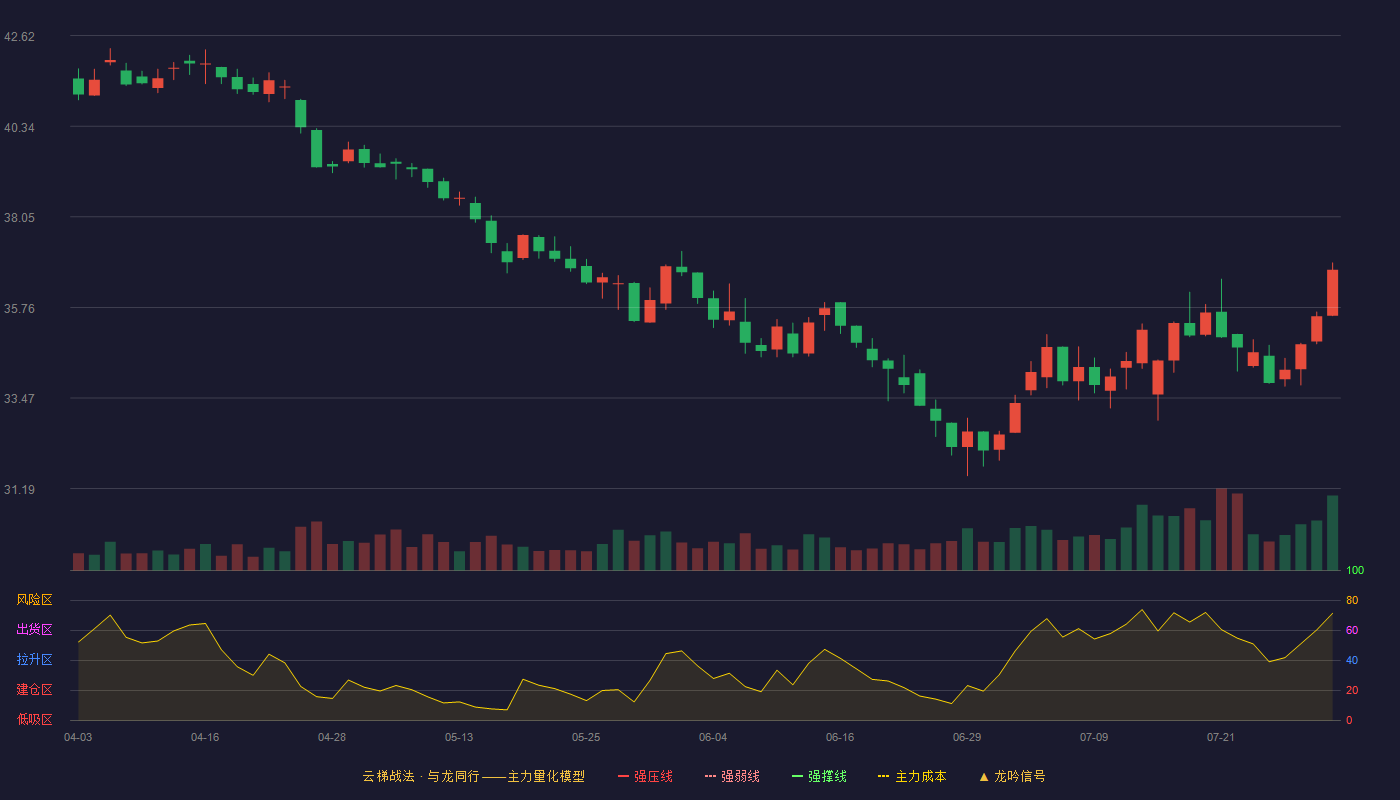The image size is (1400, 800).
Task: Click the 07-09 date label
Action: [1094, 737]
